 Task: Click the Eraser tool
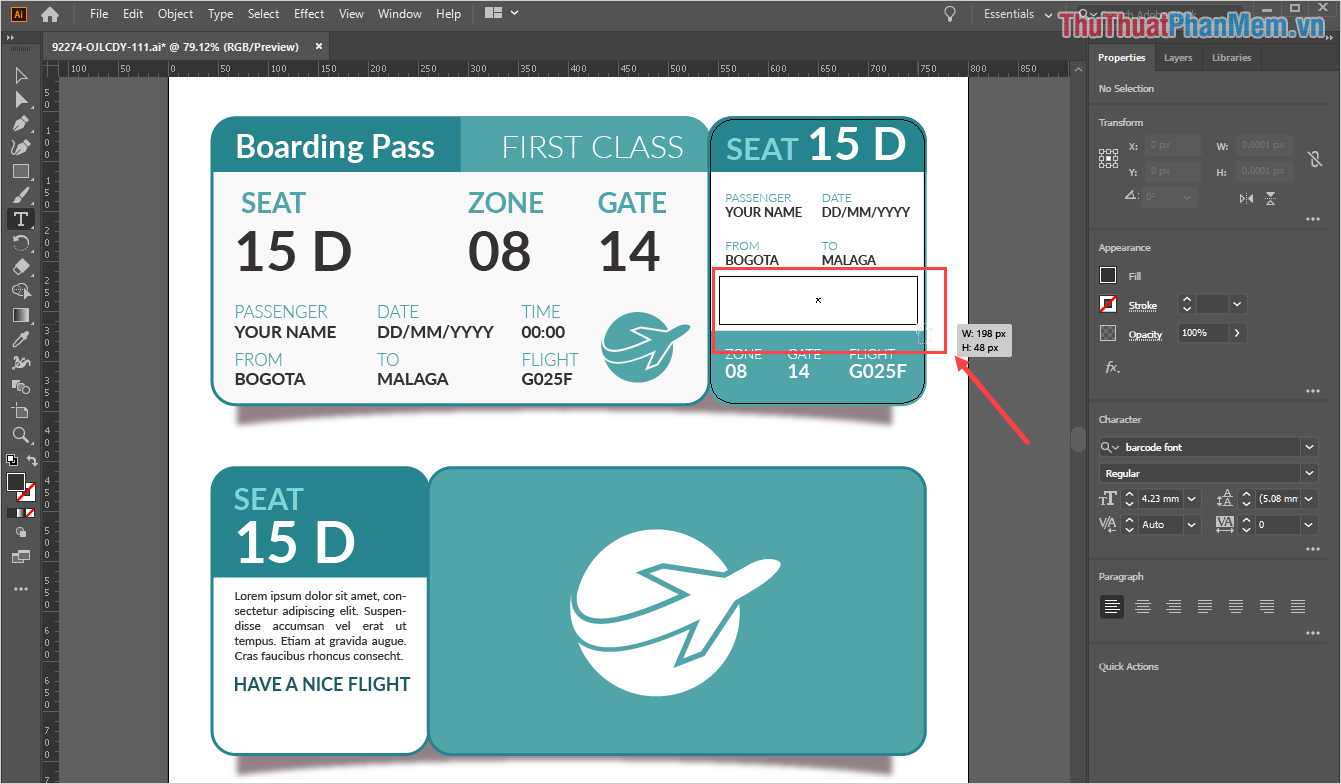(21, 267)
